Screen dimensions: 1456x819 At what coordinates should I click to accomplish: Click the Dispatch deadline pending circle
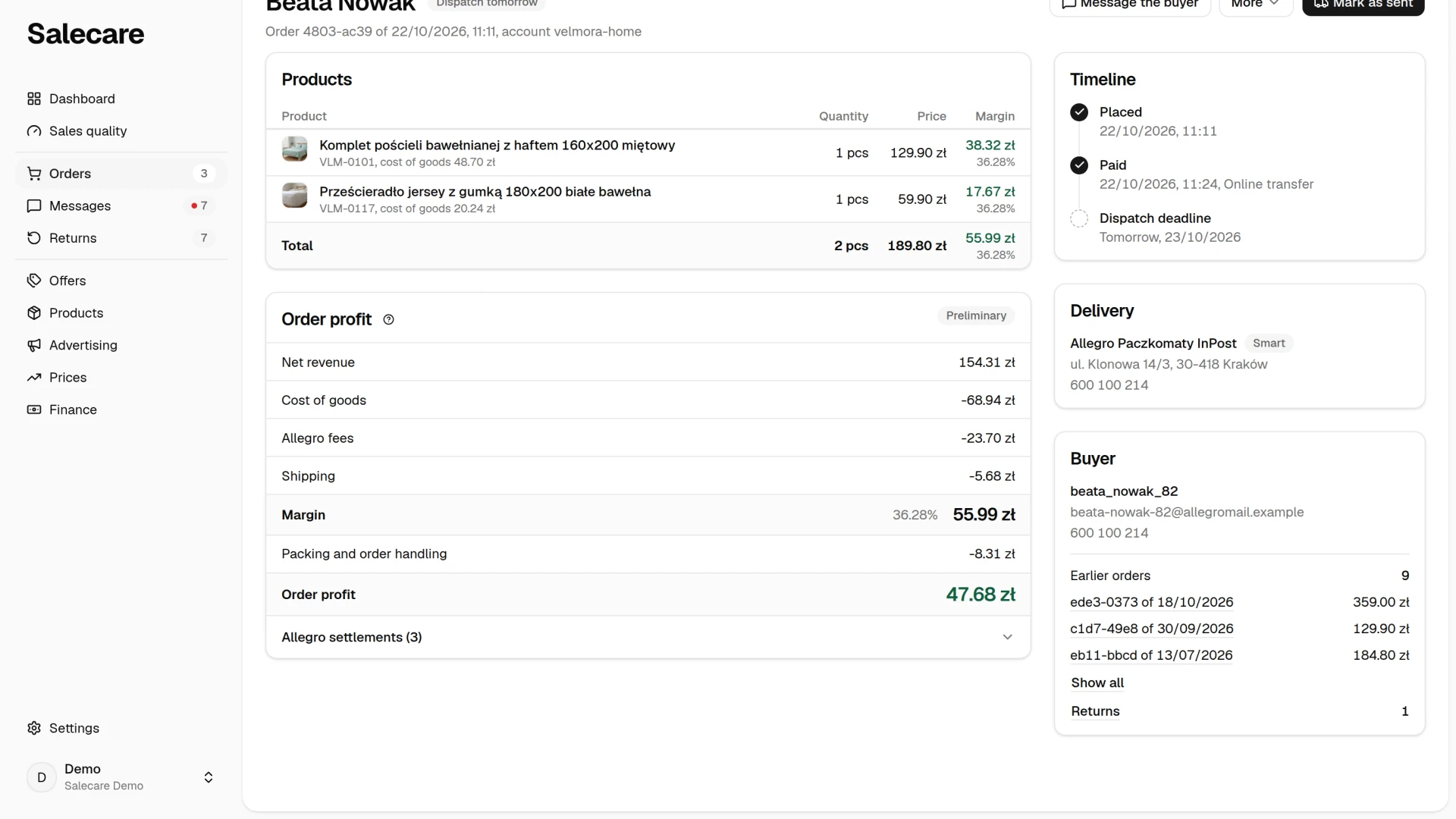pos(1079,218)
